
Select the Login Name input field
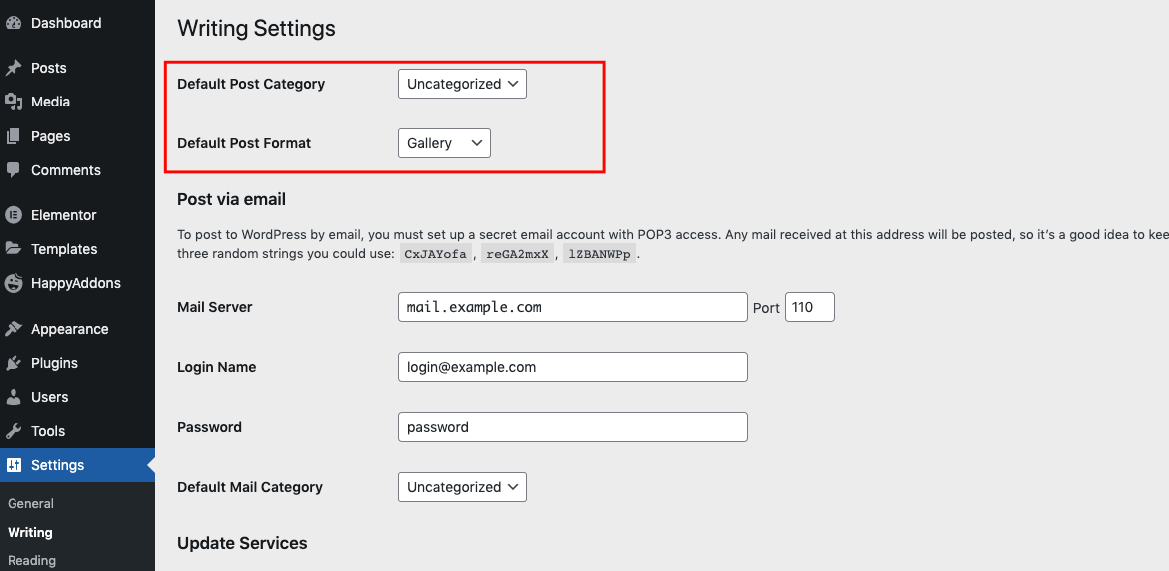click(x=573, y=367)
